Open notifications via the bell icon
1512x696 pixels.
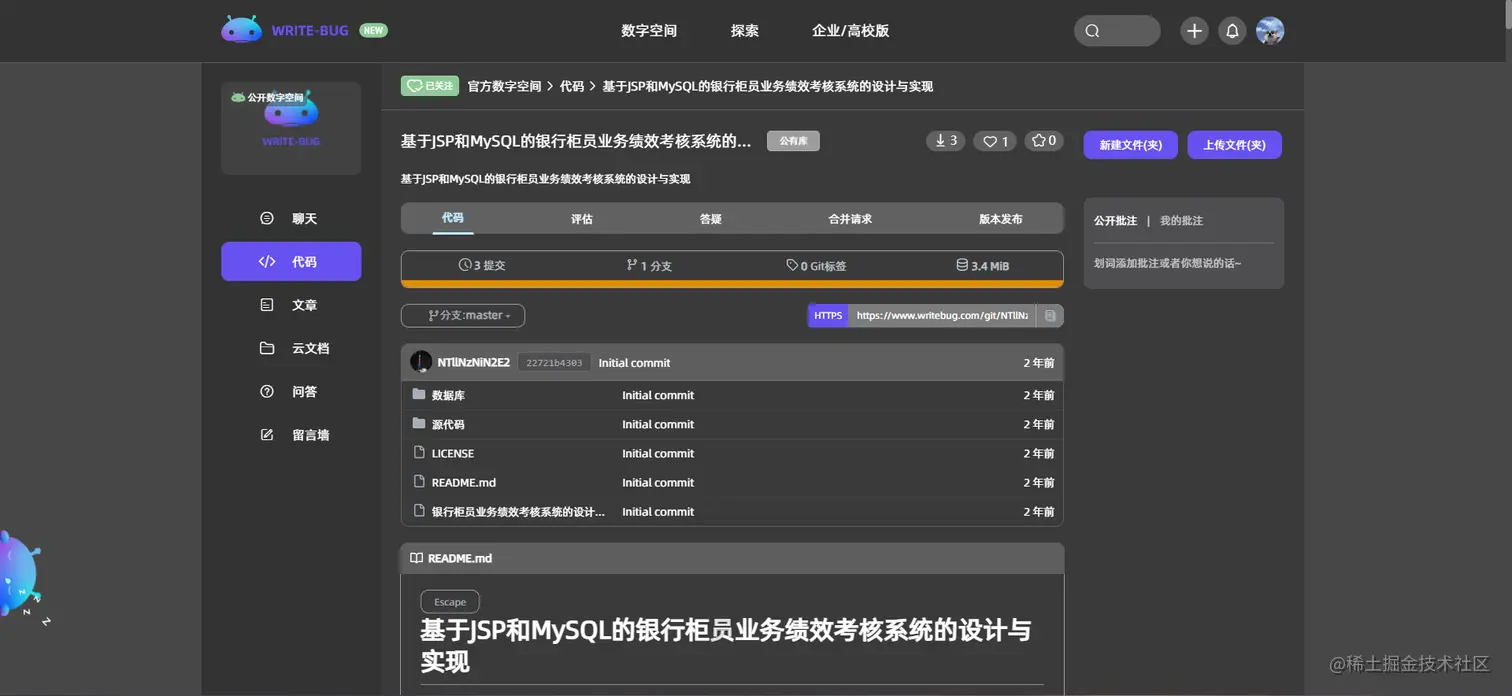(1231, 30)
